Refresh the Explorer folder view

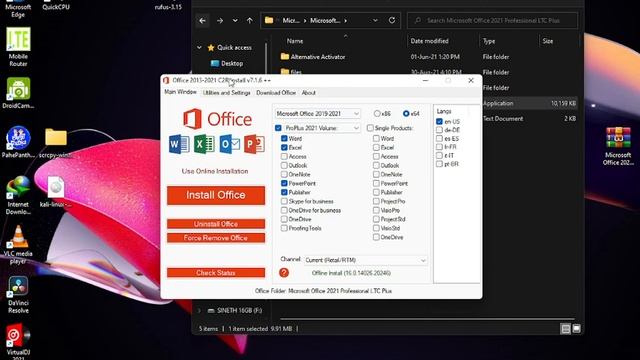coord(392,20)
